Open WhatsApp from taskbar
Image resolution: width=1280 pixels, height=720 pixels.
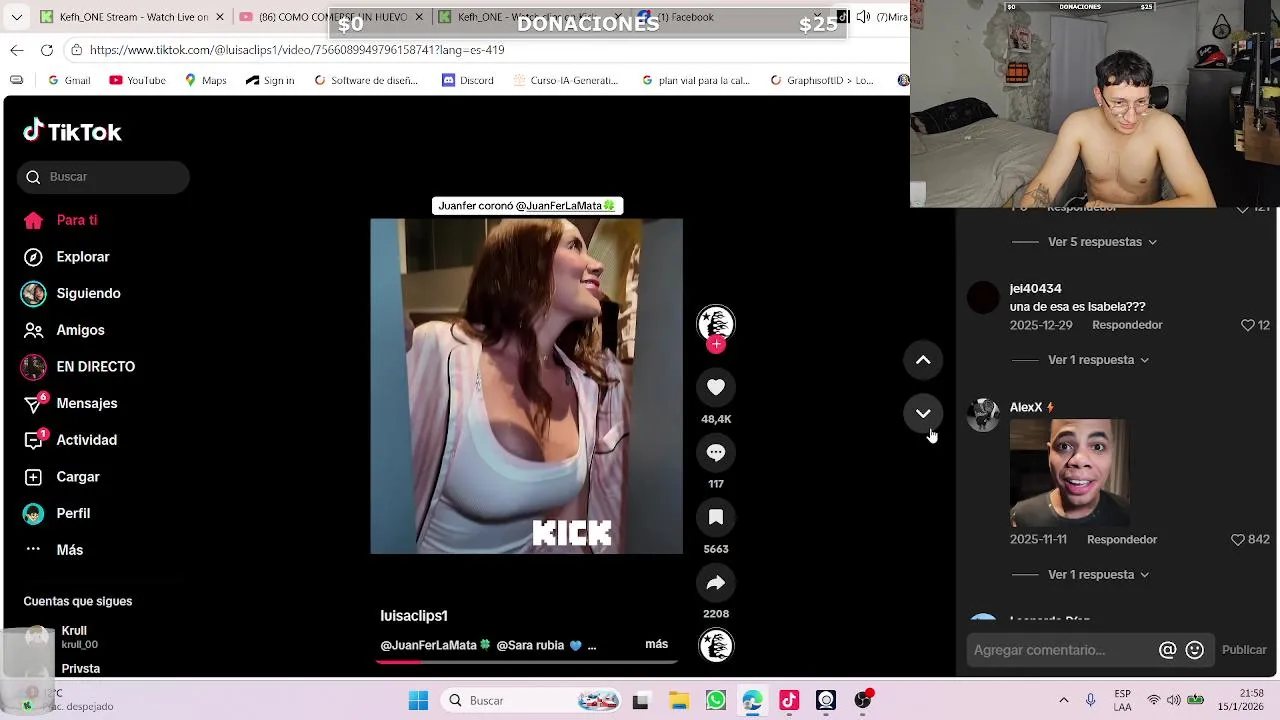pos(716,701)
